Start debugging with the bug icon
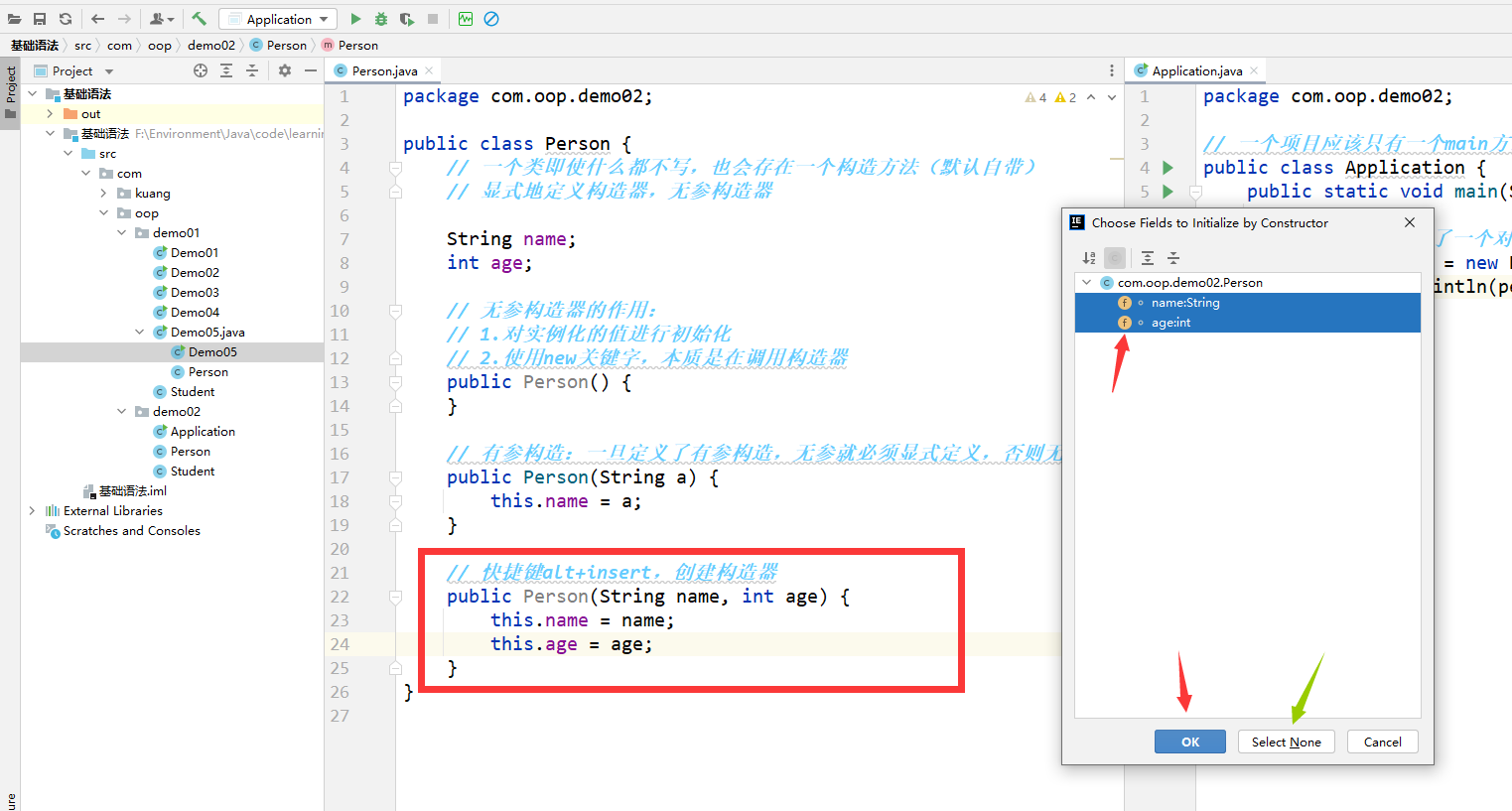The image size is (1512, 811). click(x=381, y=19)
